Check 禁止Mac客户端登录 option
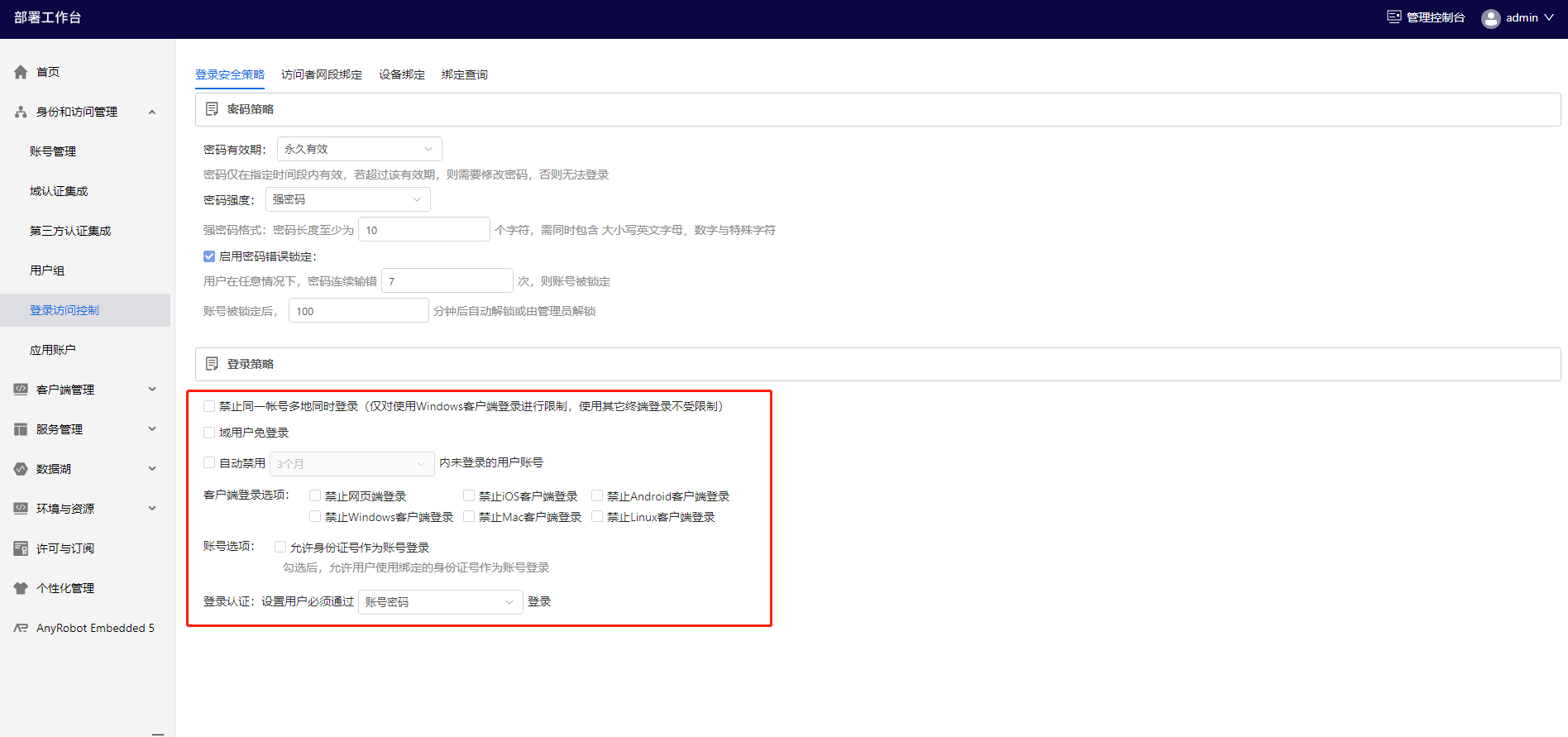This screenshot has width=1568, height=737. point(469,516)
